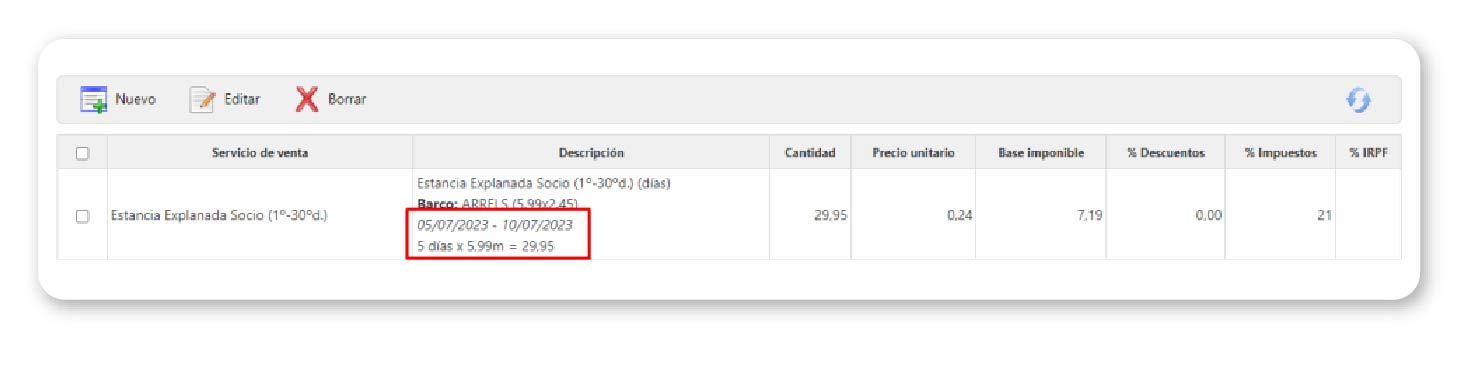This screenshot has height=367, width=1458.
Task: Click the Borrar button label
Action: tap(347, 100)
